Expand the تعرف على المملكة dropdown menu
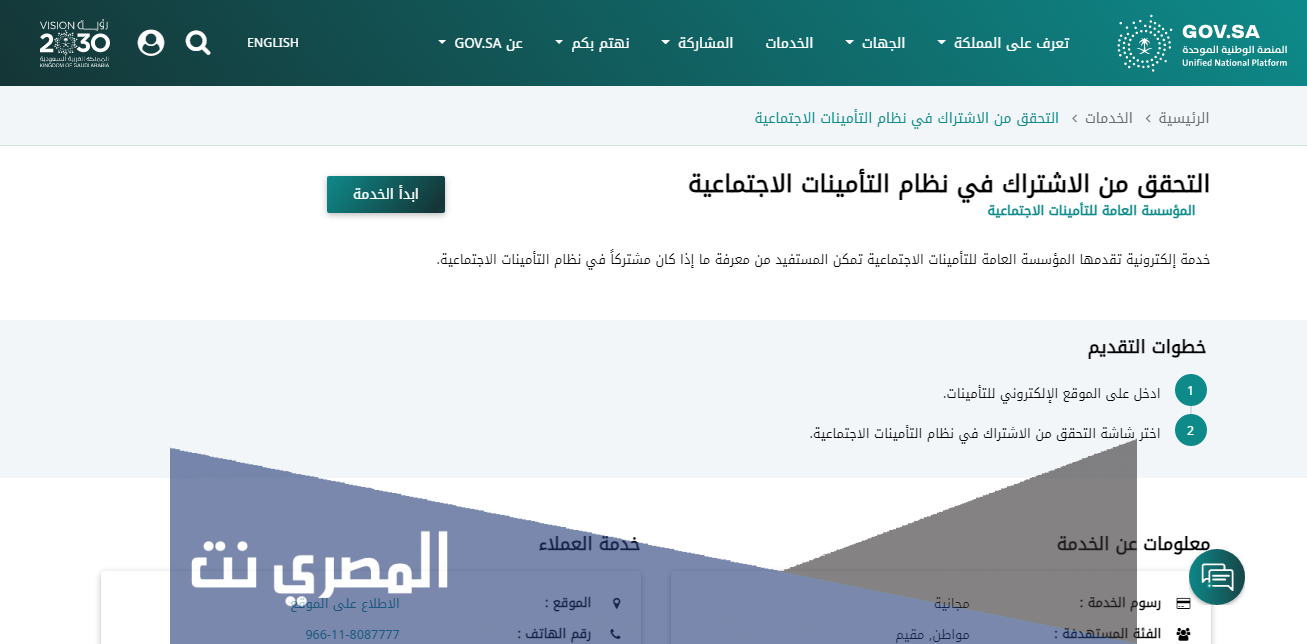Screen dimensions: 1307x644 1003,43
